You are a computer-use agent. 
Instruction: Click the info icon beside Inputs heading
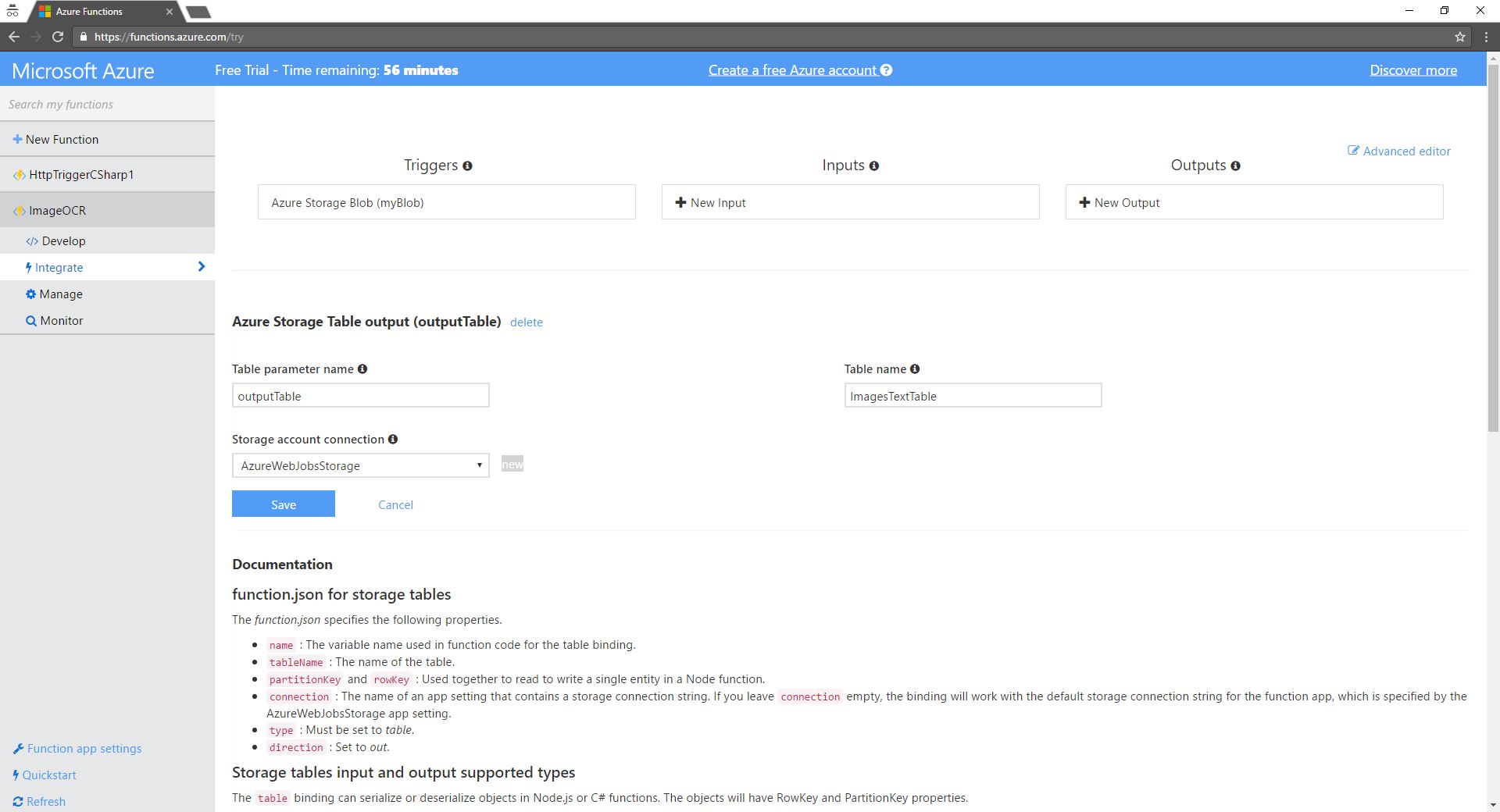coord(873,166)
